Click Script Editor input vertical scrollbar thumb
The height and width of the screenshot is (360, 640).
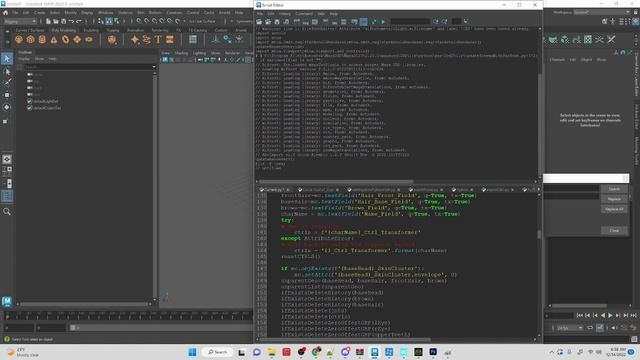pos(539,234)
